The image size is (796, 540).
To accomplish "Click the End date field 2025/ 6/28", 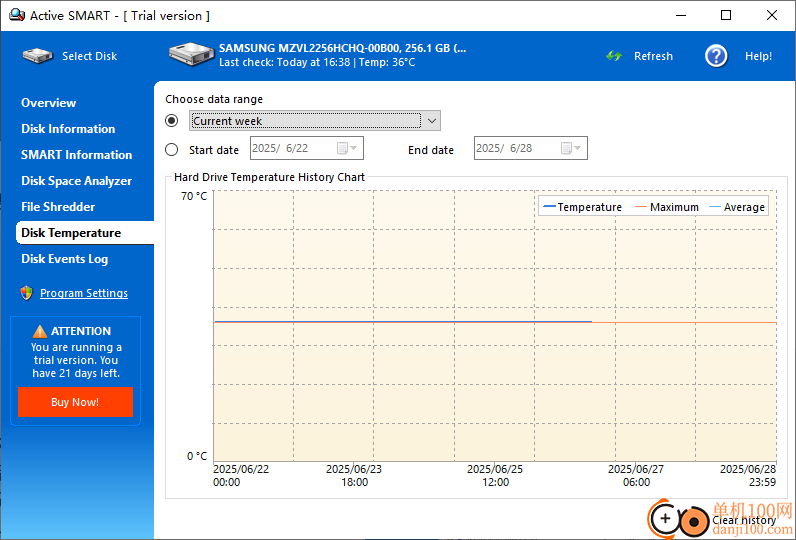I will [x=530, y=148].
